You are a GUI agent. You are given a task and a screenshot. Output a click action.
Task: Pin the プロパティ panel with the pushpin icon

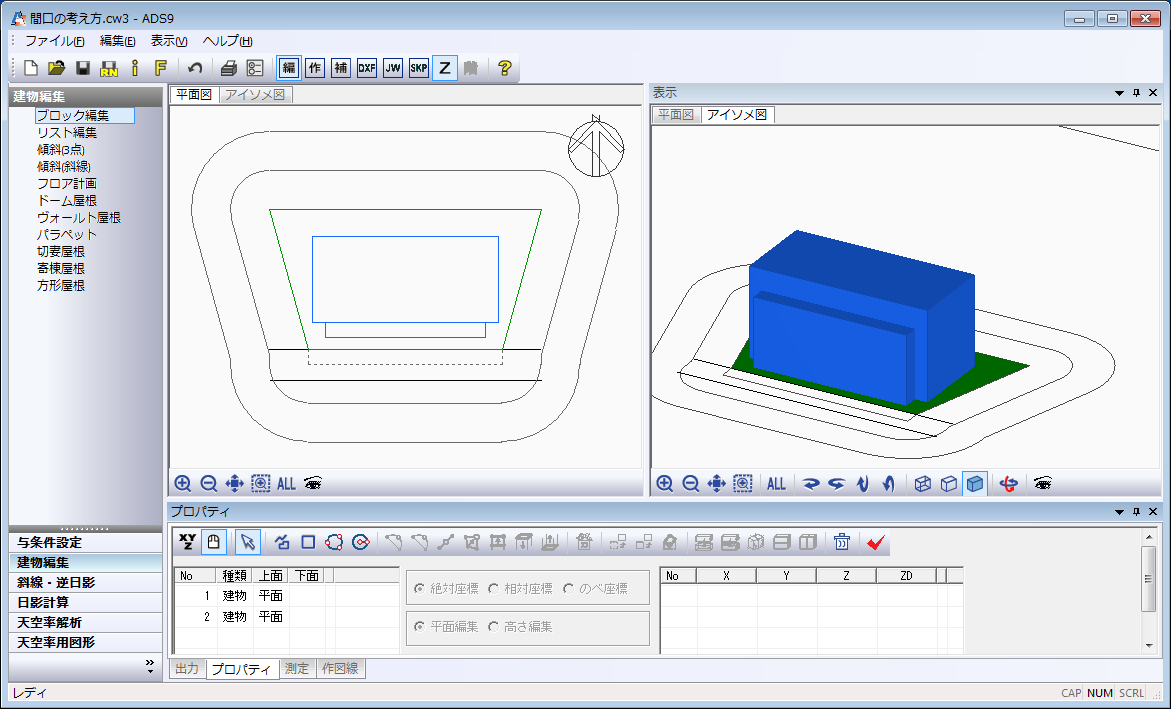[1137, 512]
